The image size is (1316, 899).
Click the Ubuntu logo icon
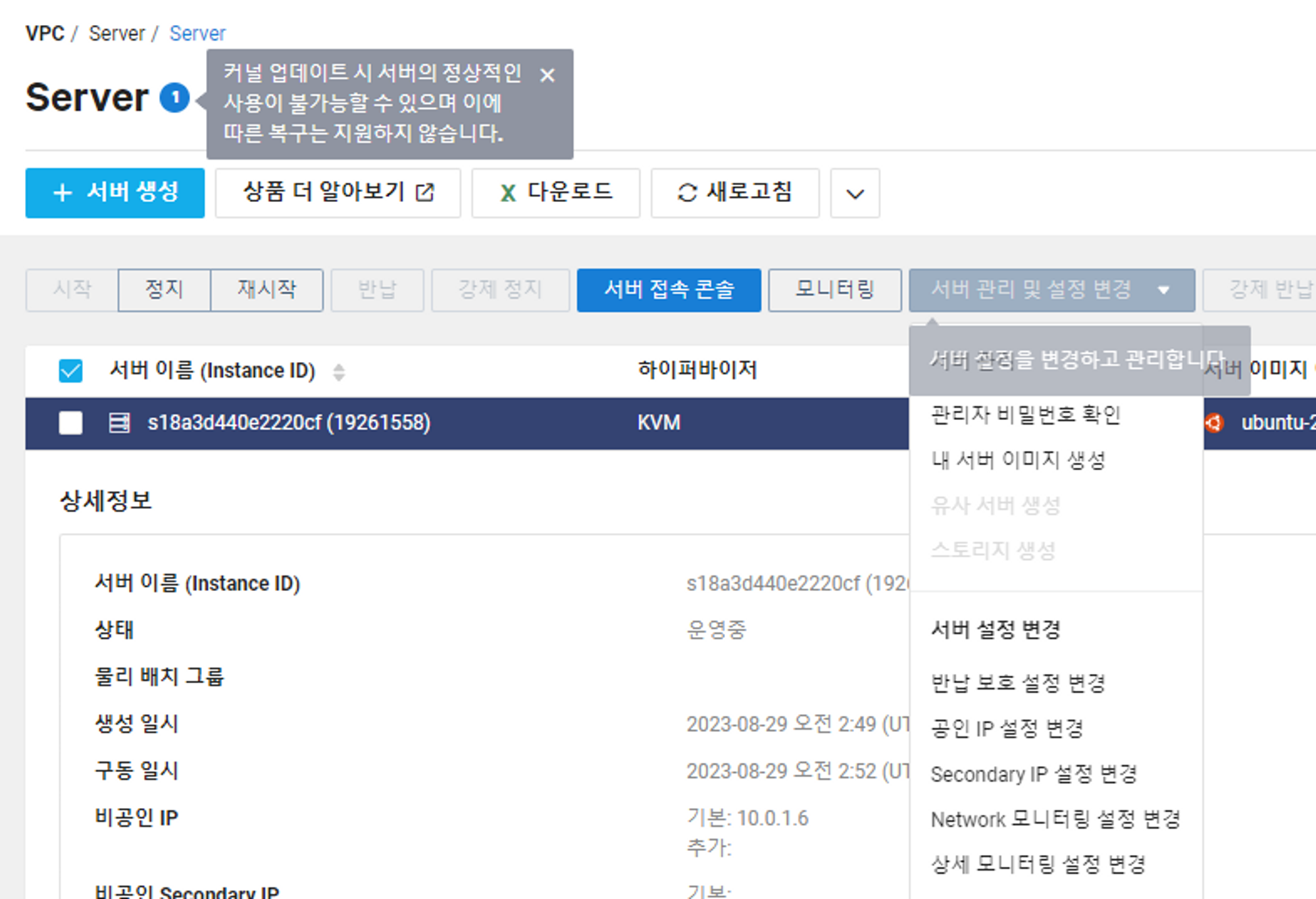1215,423
